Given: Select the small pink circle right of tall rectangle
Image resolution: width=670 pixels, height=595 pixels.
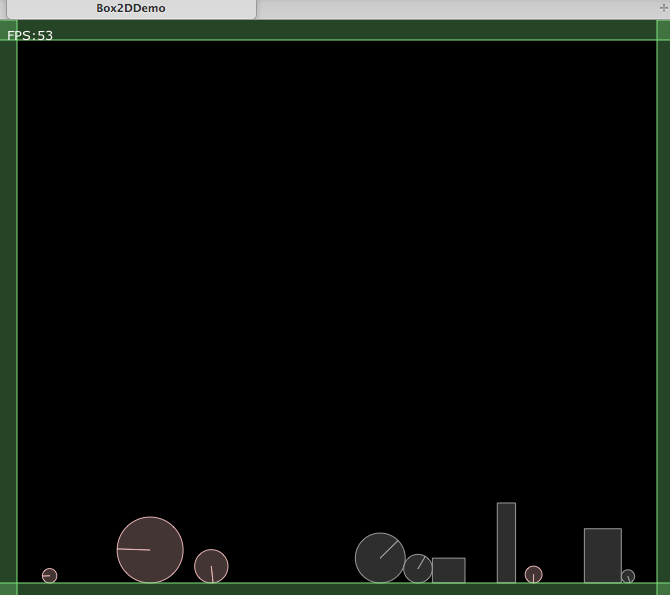Looking at the screenshot, I should pyautogui.click(x=534, y=574).
